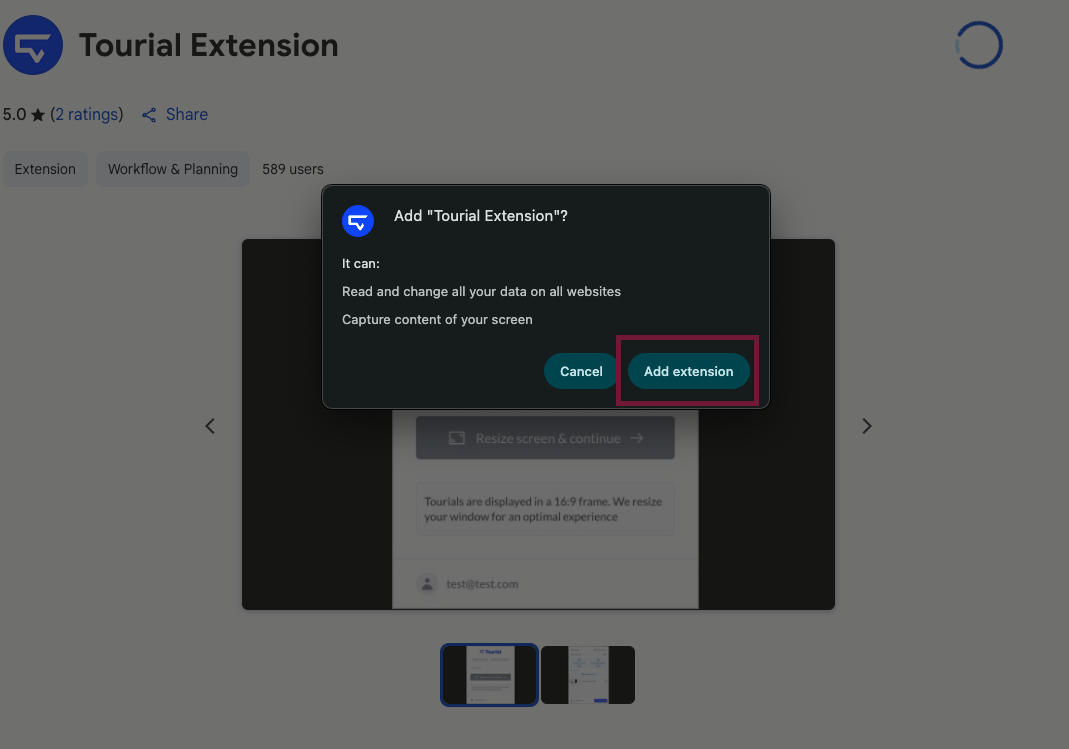
Task: Click the 16:9 frame info text box
Action: pos(545,509)
